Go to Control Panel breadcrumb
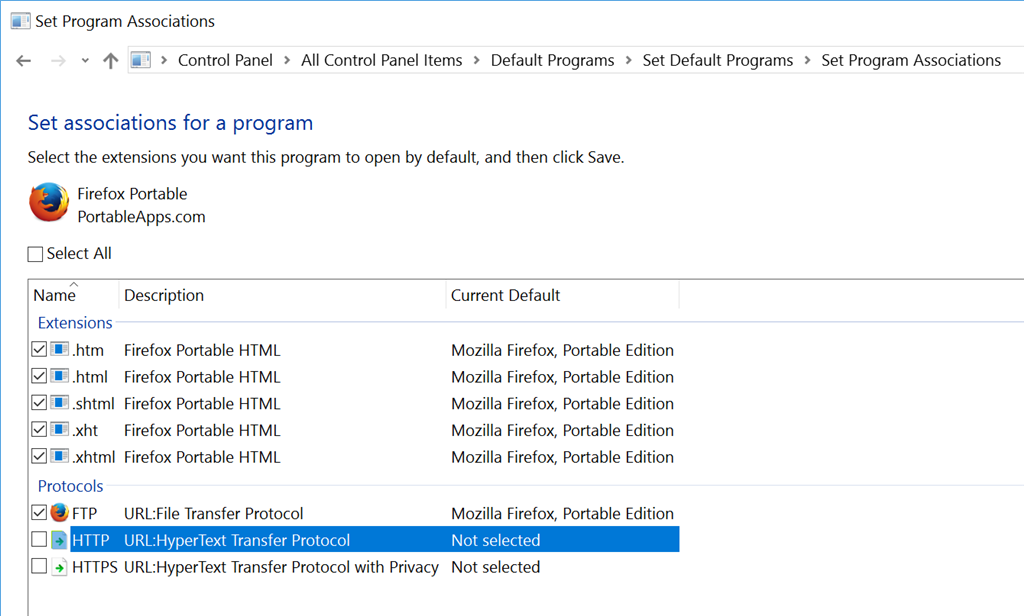This screenshot has width=1024, height=616. click(225, 61)
